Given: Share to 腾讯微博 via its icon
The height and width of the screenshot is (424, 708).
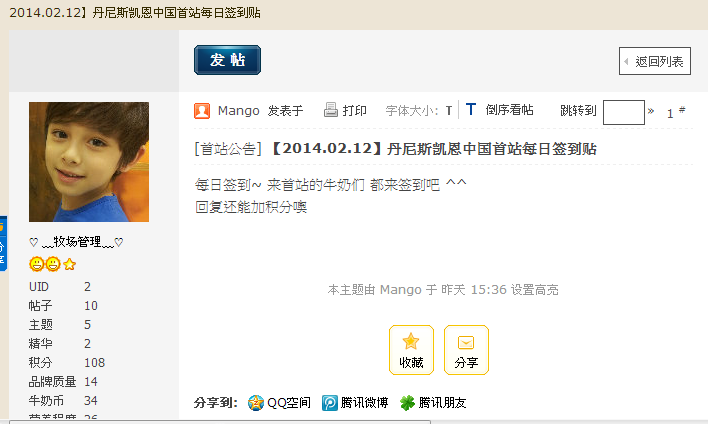Looking at the screenshot, I should pos(330,402).
